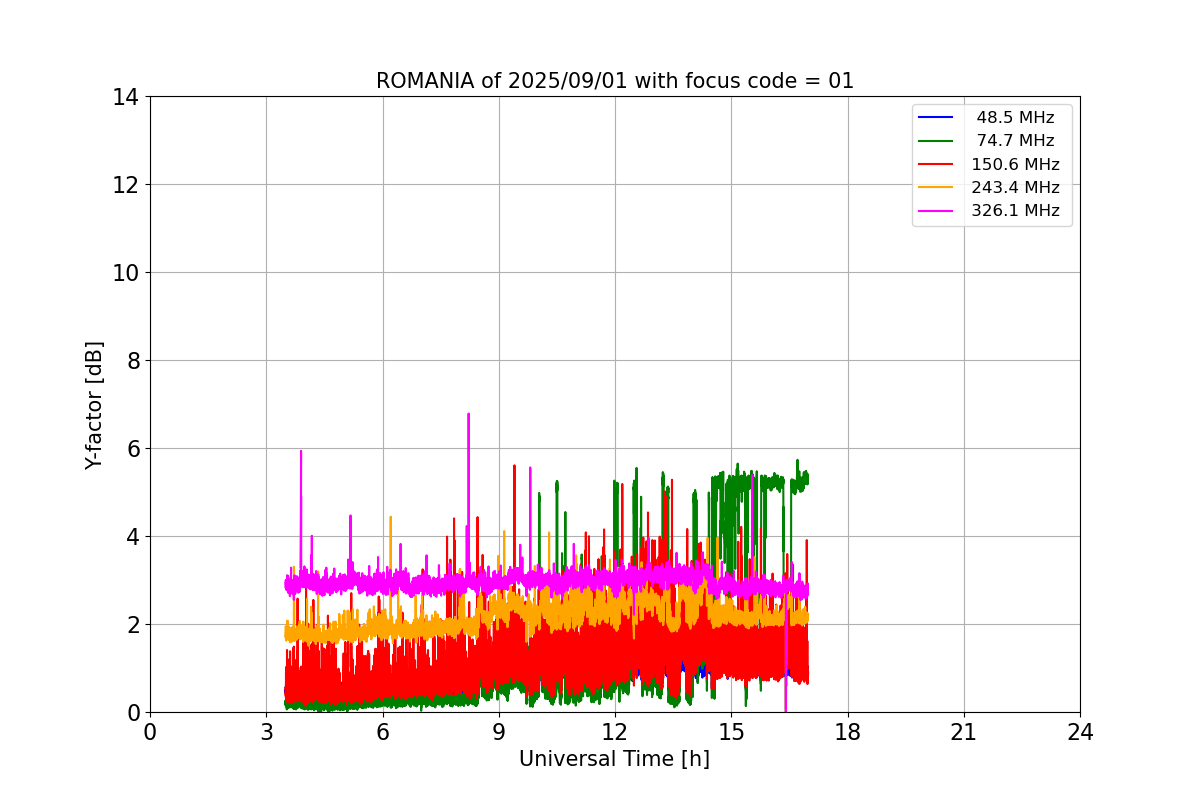The image size is (1200, 800).
Task: Click the 150.6 MHz legend label
Action: point(1015,164)
